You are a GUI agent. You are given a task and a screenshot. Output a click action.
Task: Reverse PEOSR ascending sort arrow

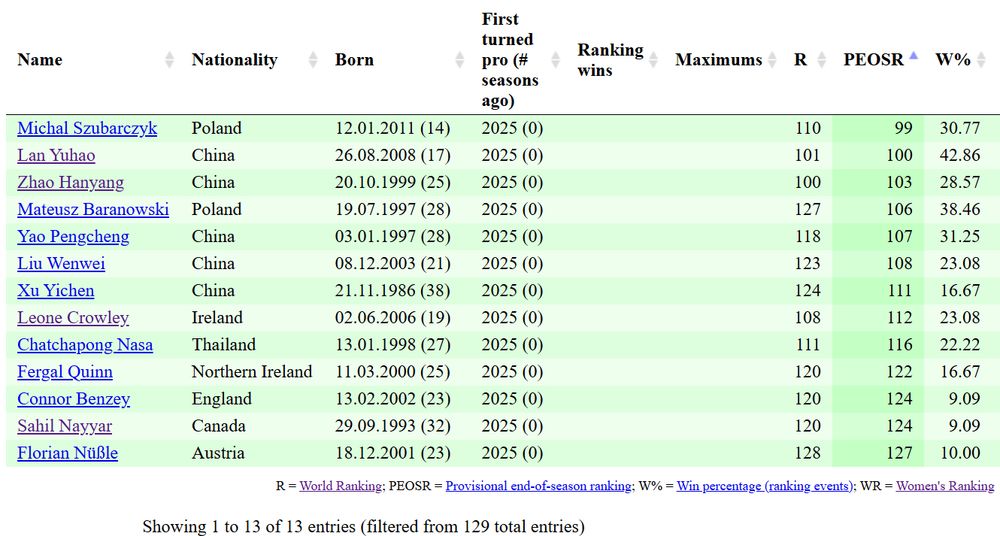click(x=913, y=56)
